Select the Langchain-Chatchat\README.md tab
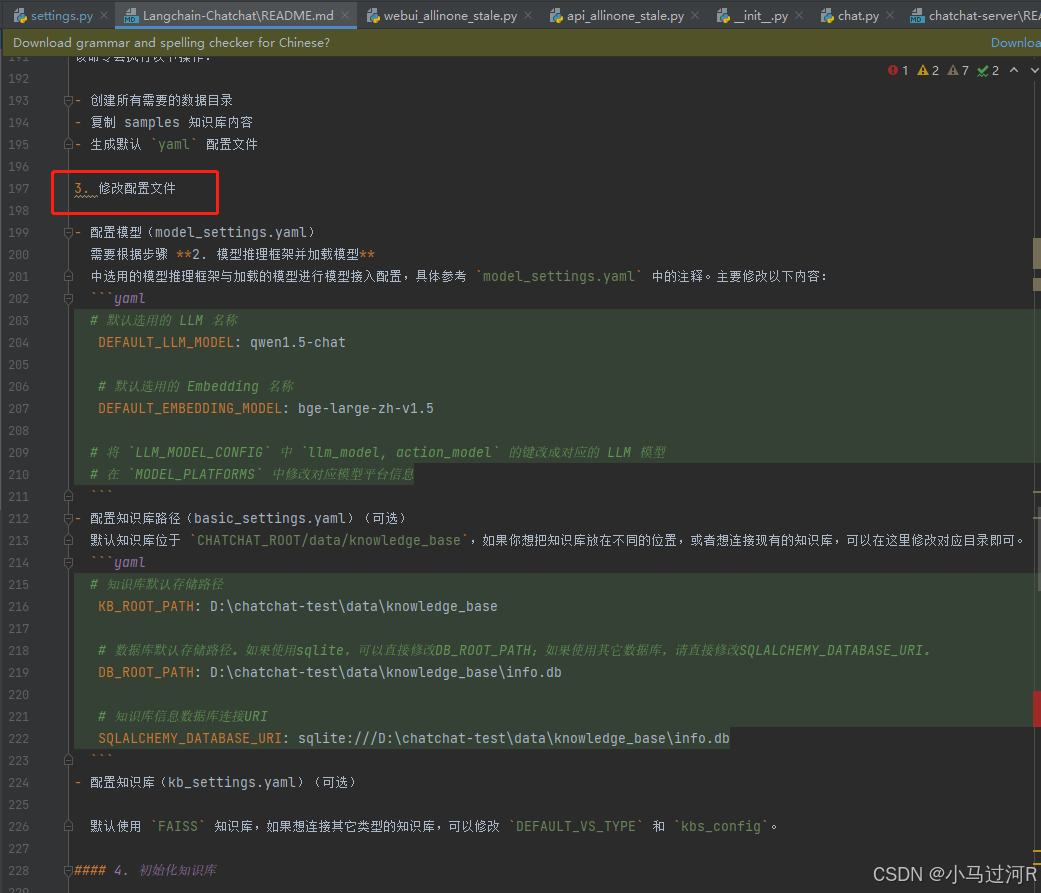Viewport: 1041px width, 893px height. click(238, 15)
